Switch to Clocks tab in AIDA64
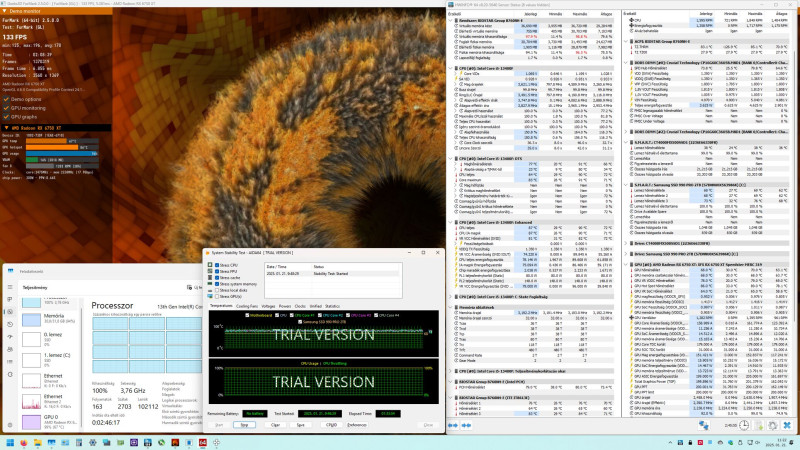Image resolution: width=800 pixels, height=450 pixels. pyautogui.click(x=300, y=306)
